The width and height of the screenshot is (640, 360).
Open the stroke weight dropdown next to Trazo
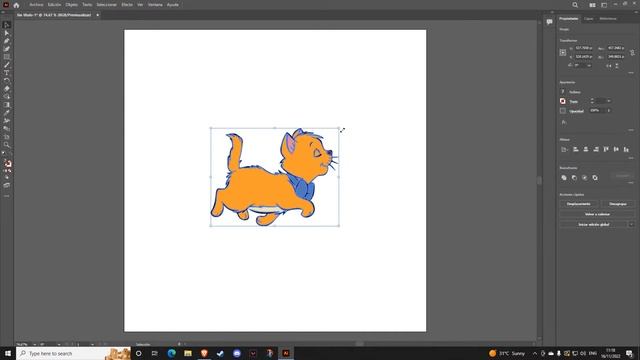pyautogui.click(x=609, y=101)
